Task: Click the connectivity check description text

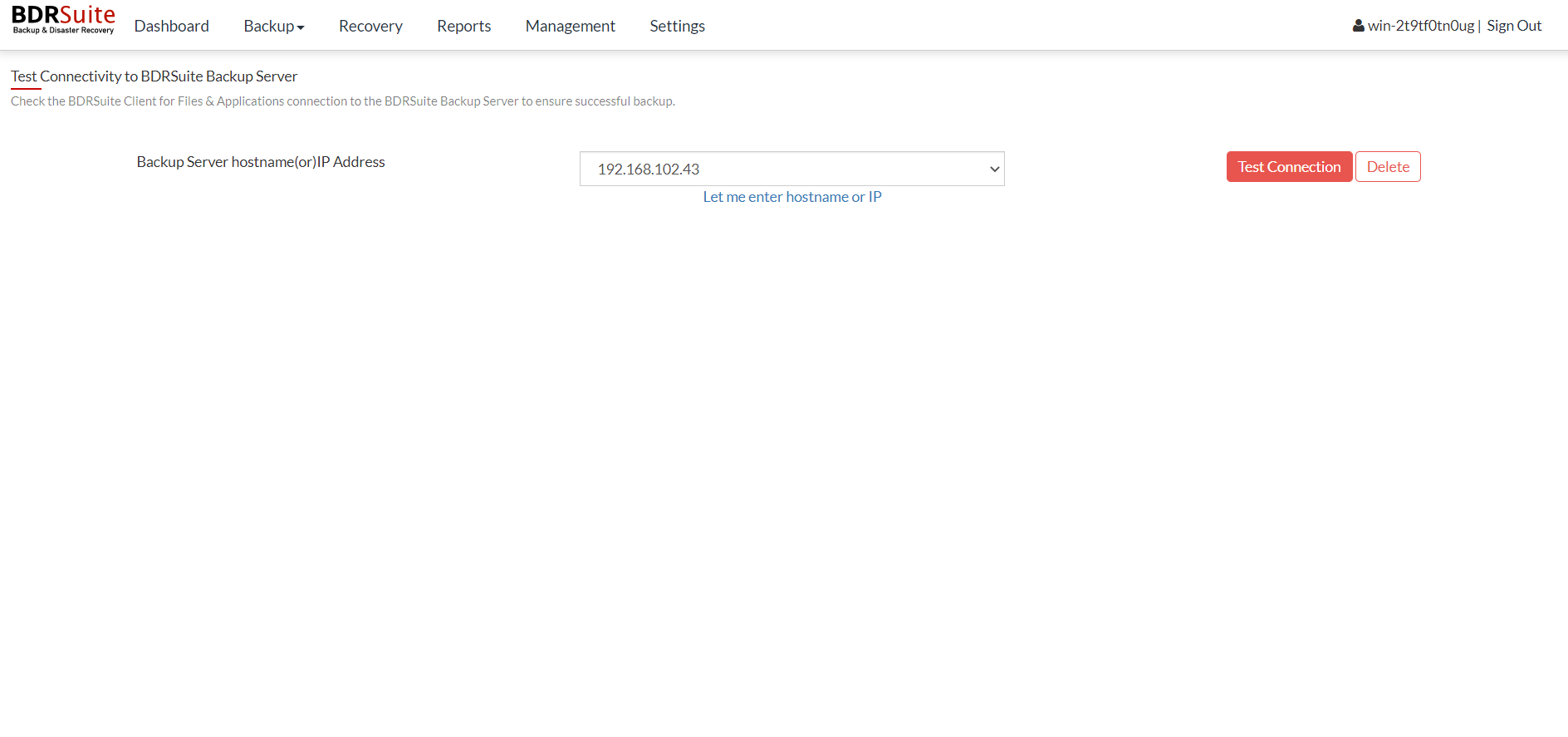Action: (343, 101)
